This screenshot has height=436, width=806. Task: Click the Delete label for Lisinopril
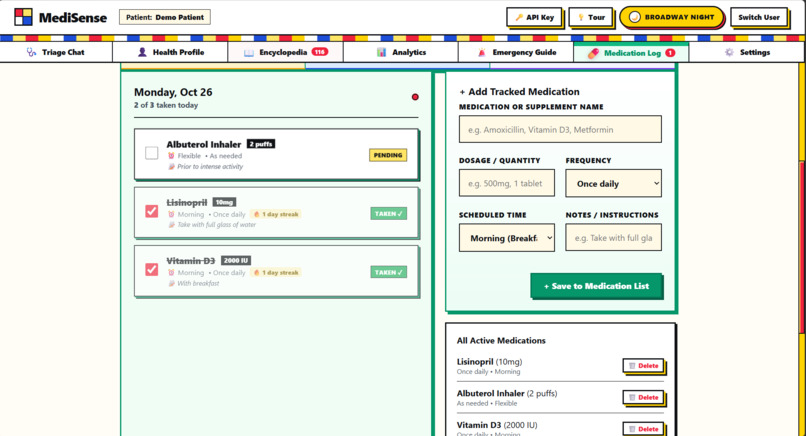(648, 366)
